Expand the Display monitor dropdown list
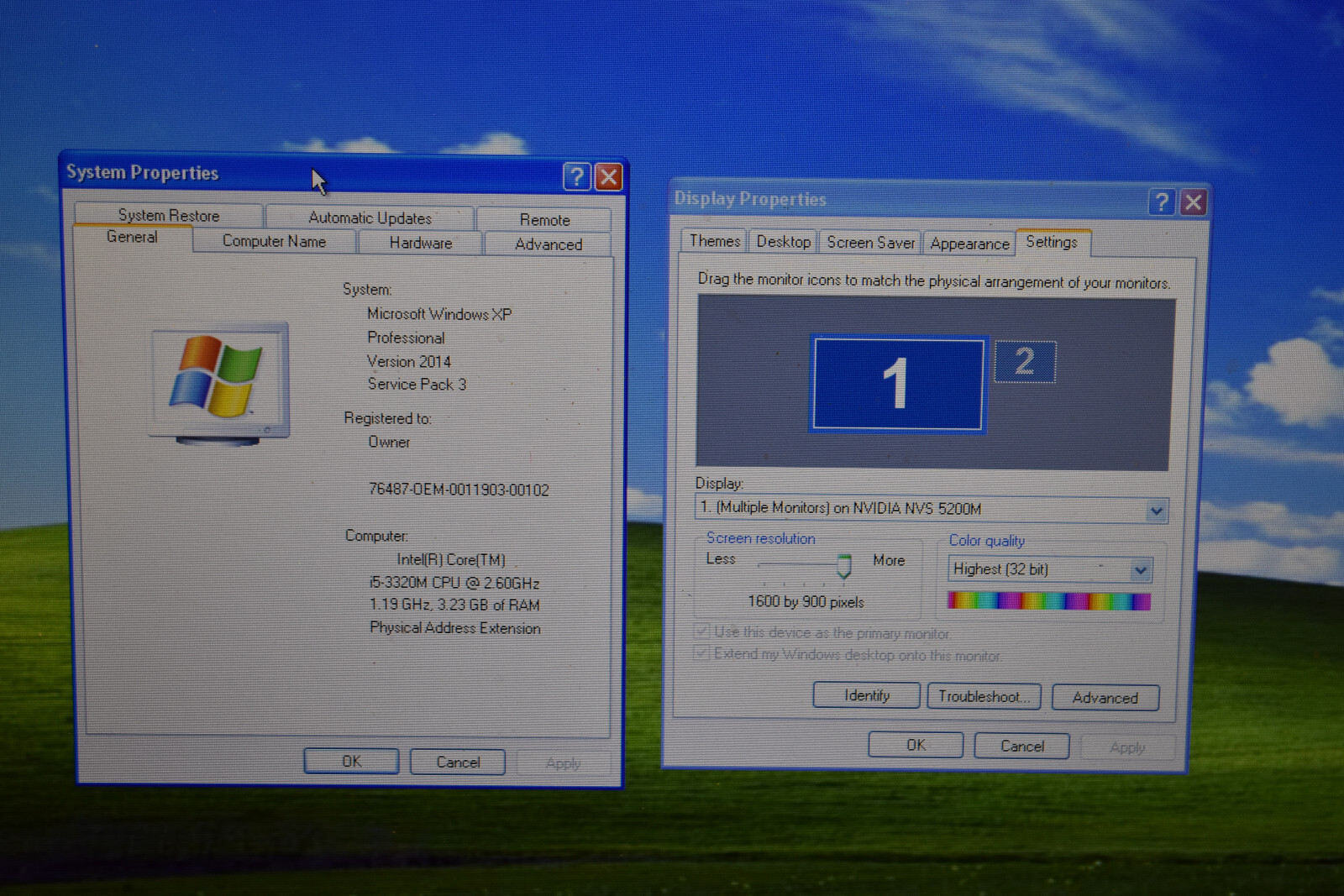The width and height of the screenshot is (1344, 896). (x=1157, y=511)
